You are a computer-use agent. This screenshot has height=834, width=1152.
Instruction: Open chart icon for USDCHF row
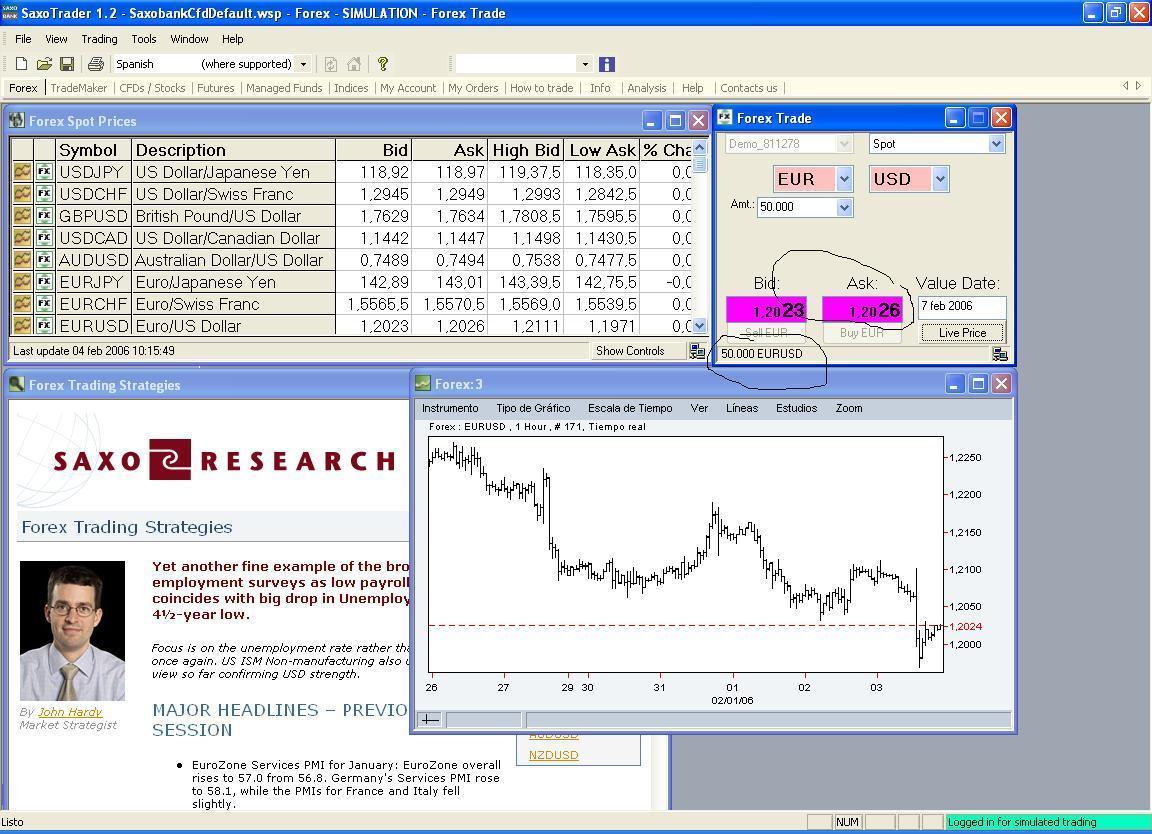22,194
